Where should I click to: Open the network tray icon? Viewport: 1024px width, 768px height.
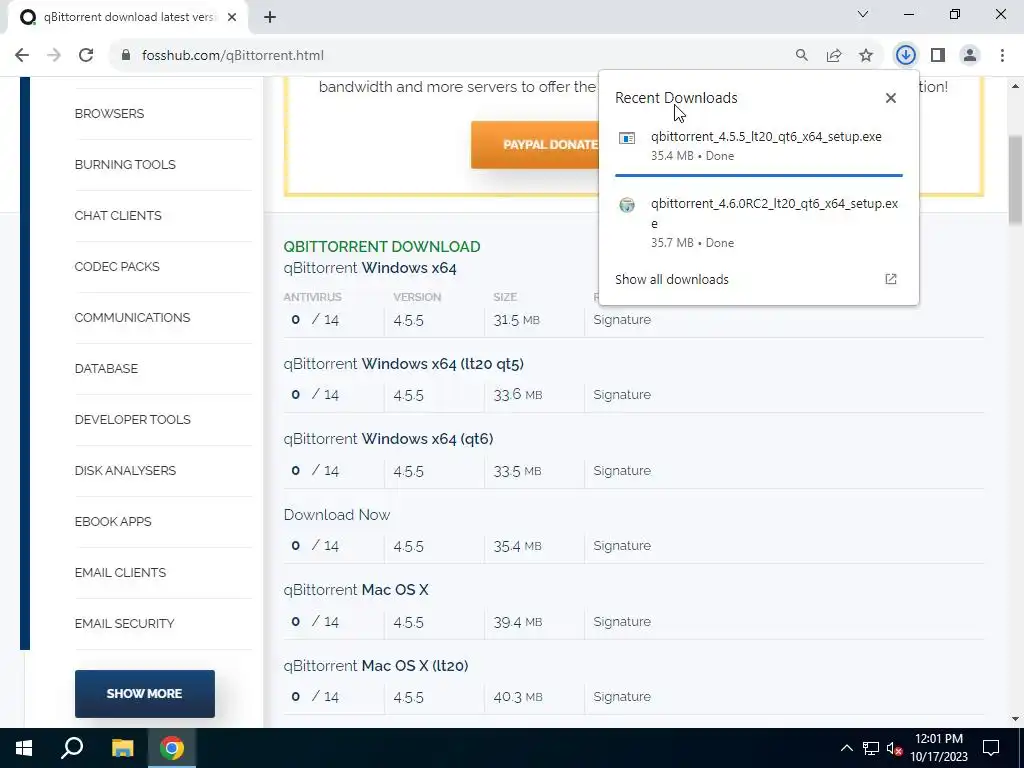click(871, 748)
